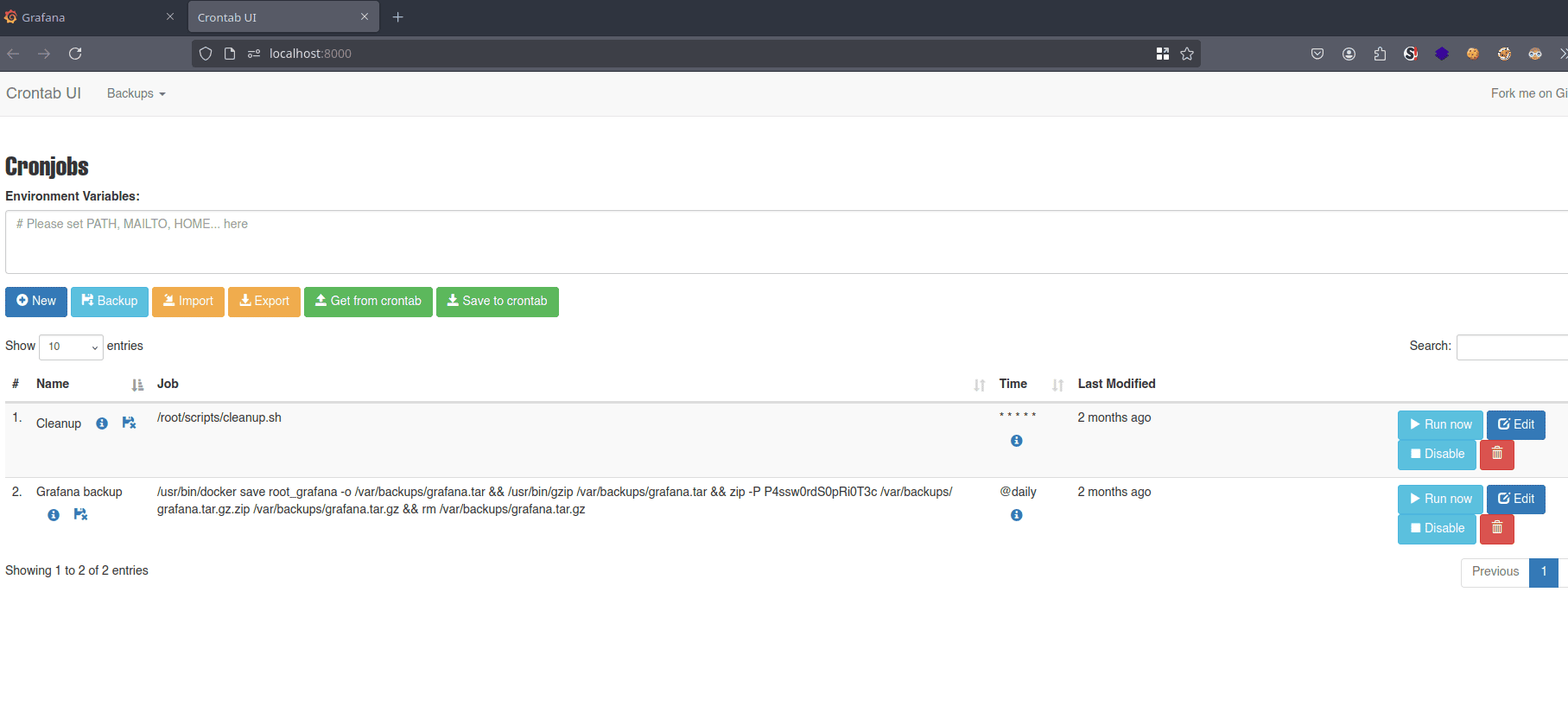Delete the Grafana backup job via trash icon
This screenshot has height=713, width=1568.
[1496, 528]
